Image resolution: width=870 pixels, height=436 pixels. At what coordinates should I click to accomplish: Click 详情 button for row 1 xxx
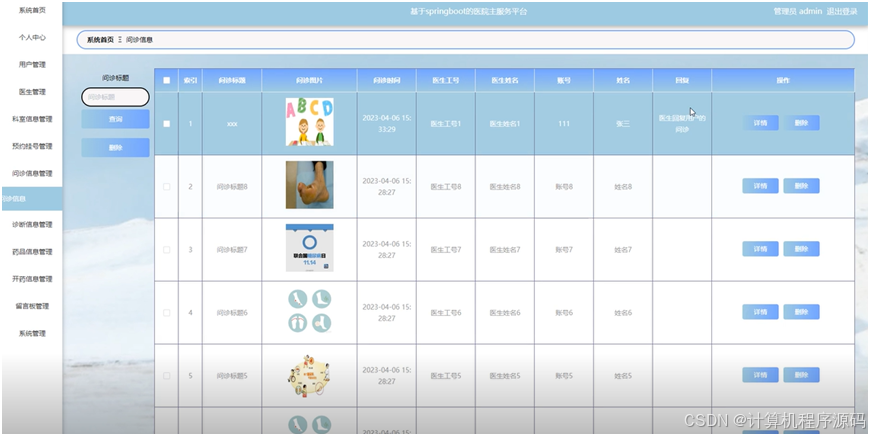click(x=760, y=123)
